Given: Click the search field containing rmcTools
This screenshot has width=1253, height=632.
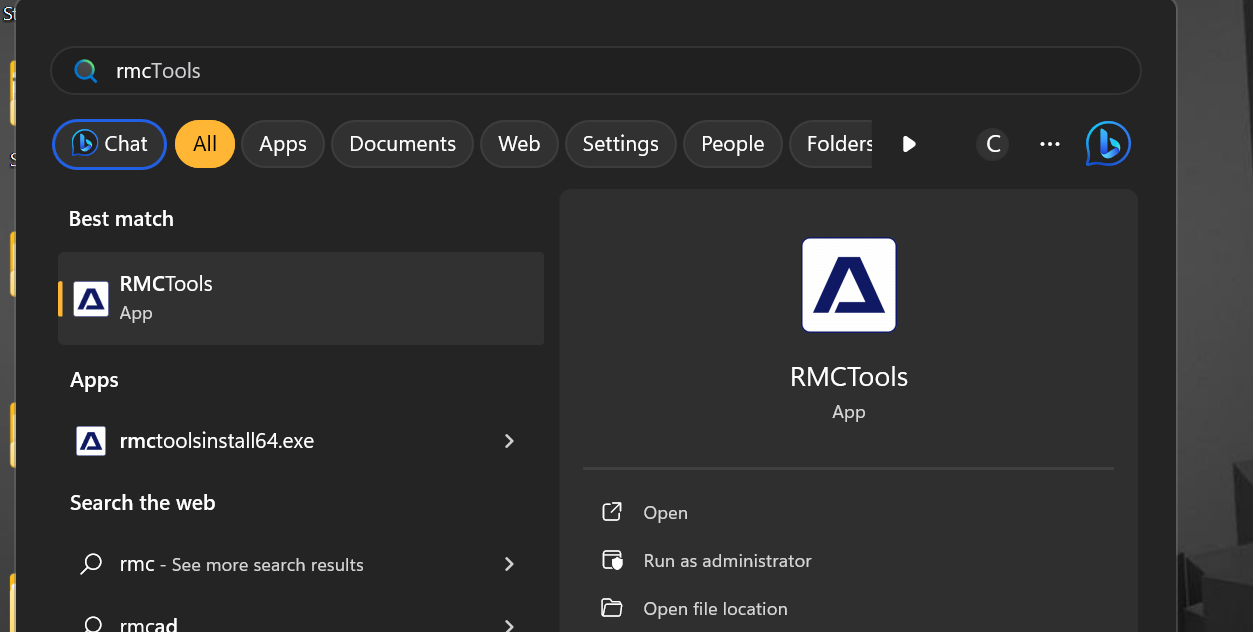Looking at the screenshot, I should point(596,71).
